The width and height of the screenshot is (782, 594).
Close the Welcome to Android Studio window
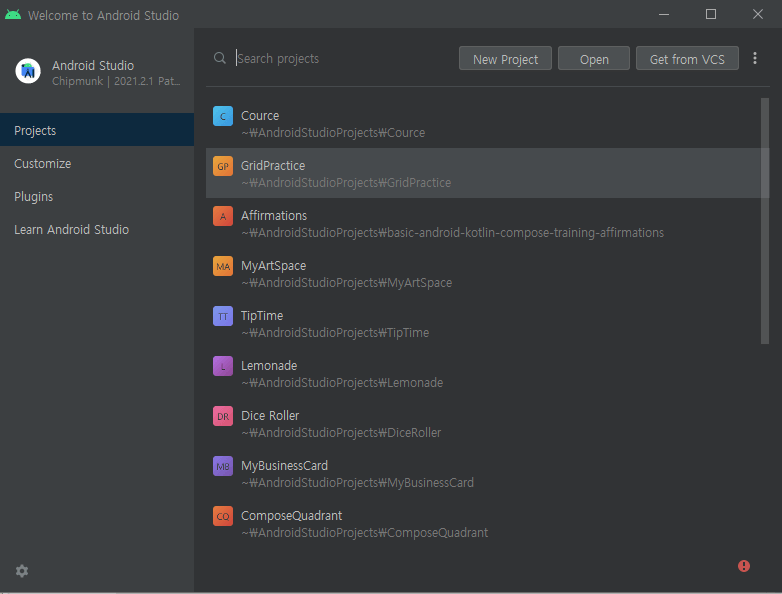758,14
